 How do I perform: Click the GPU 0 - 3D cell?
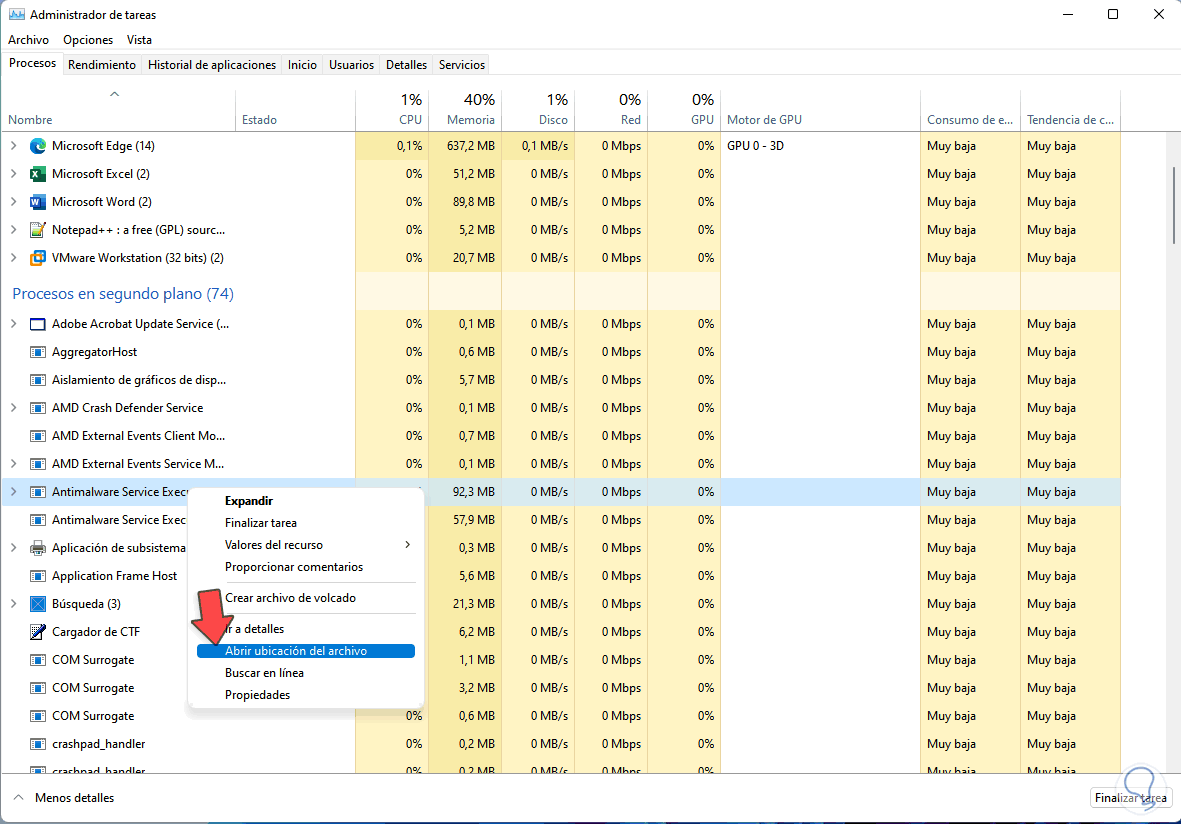point(820,146)
